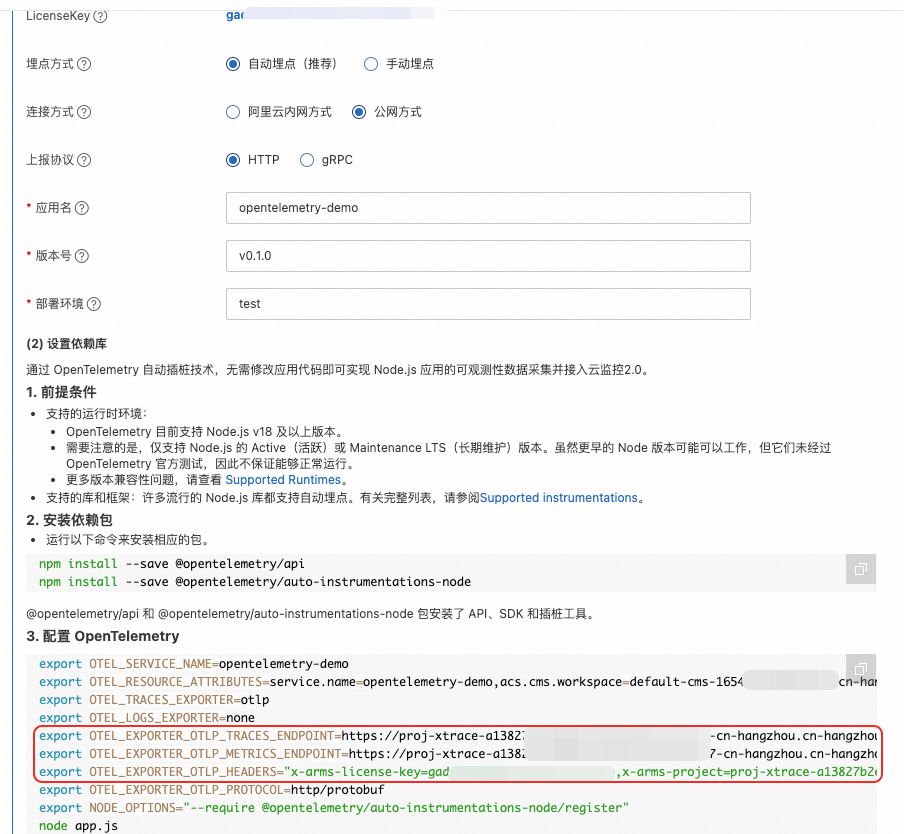Choose 阿里云内网方式 connection
The width and height of the screenshot is (904, 834).
pos(233,112)
